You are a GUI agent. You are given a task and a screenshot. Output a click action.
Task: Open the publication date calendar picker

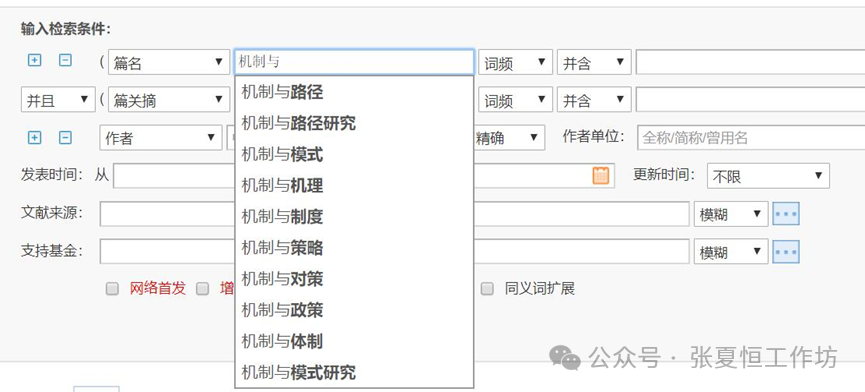point(601,176)
